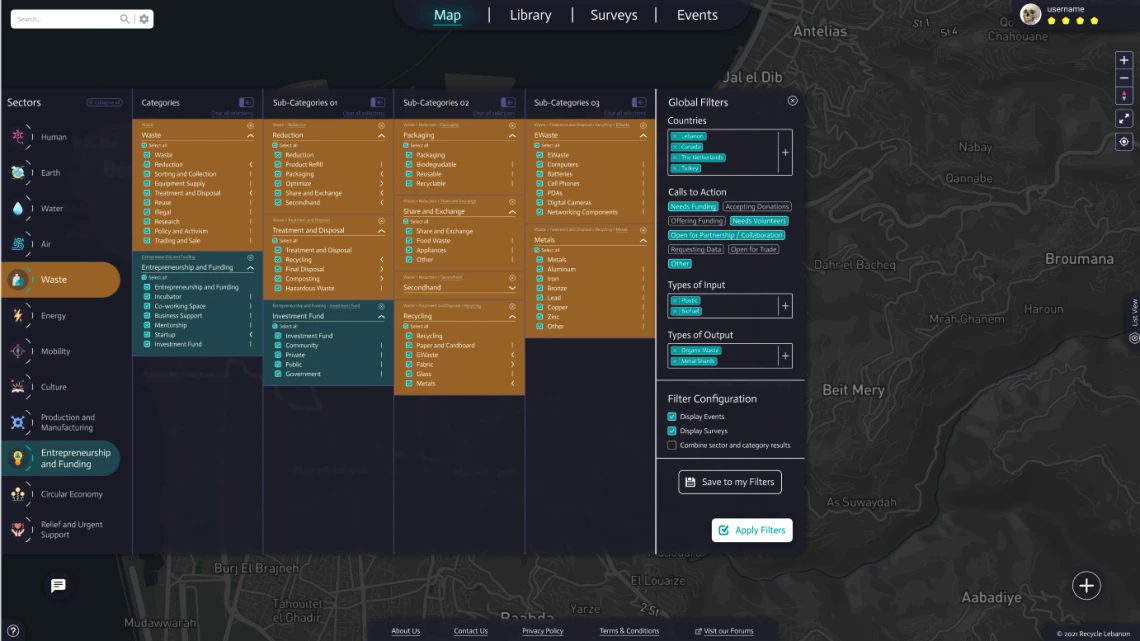Viewport: 1140px width, 641px height.
Task: Select the Earth sector icon
Action: (x=18, y=172)
